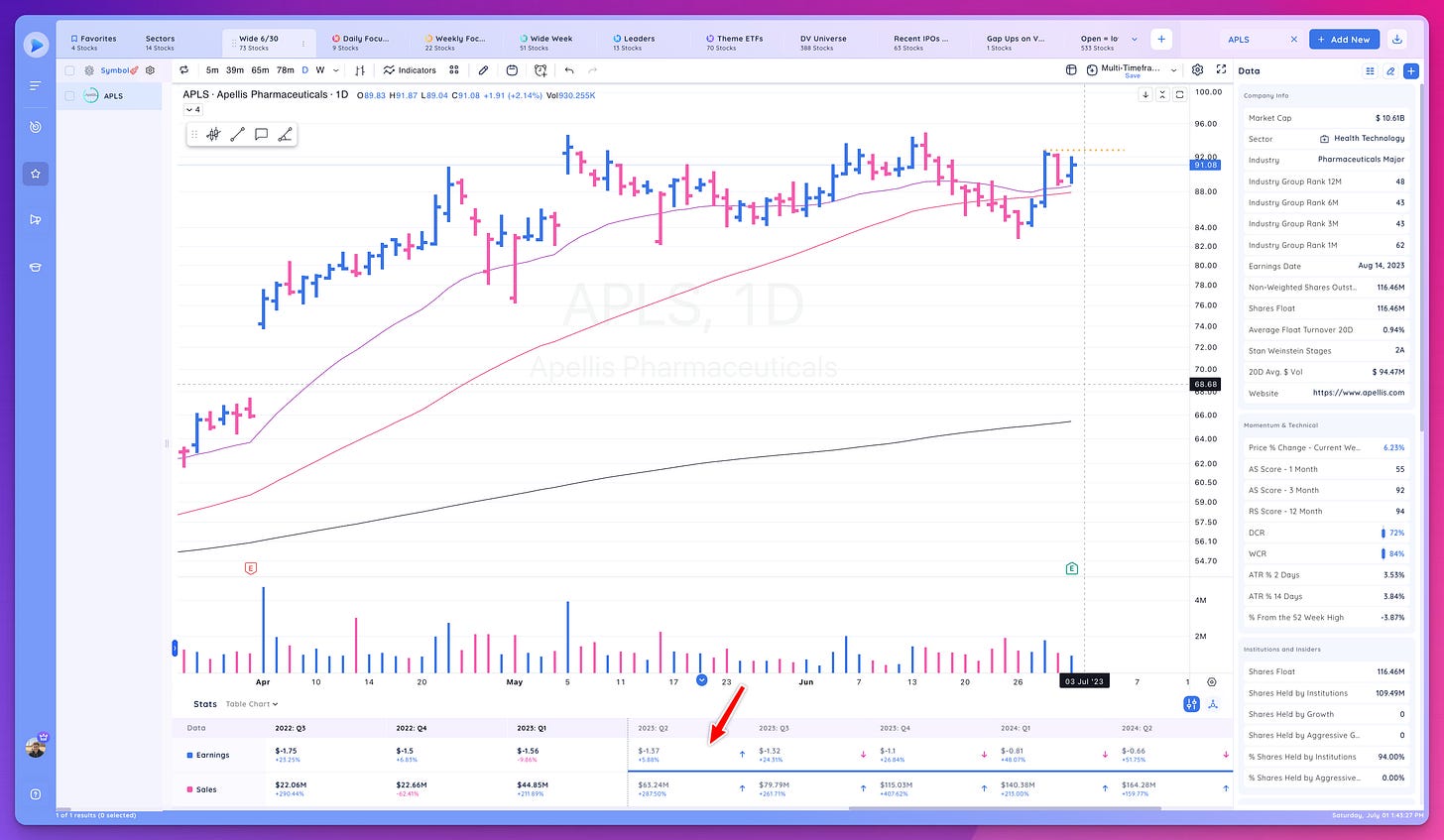
Task: Change the chart bar style icon
Action: [360, 70]
